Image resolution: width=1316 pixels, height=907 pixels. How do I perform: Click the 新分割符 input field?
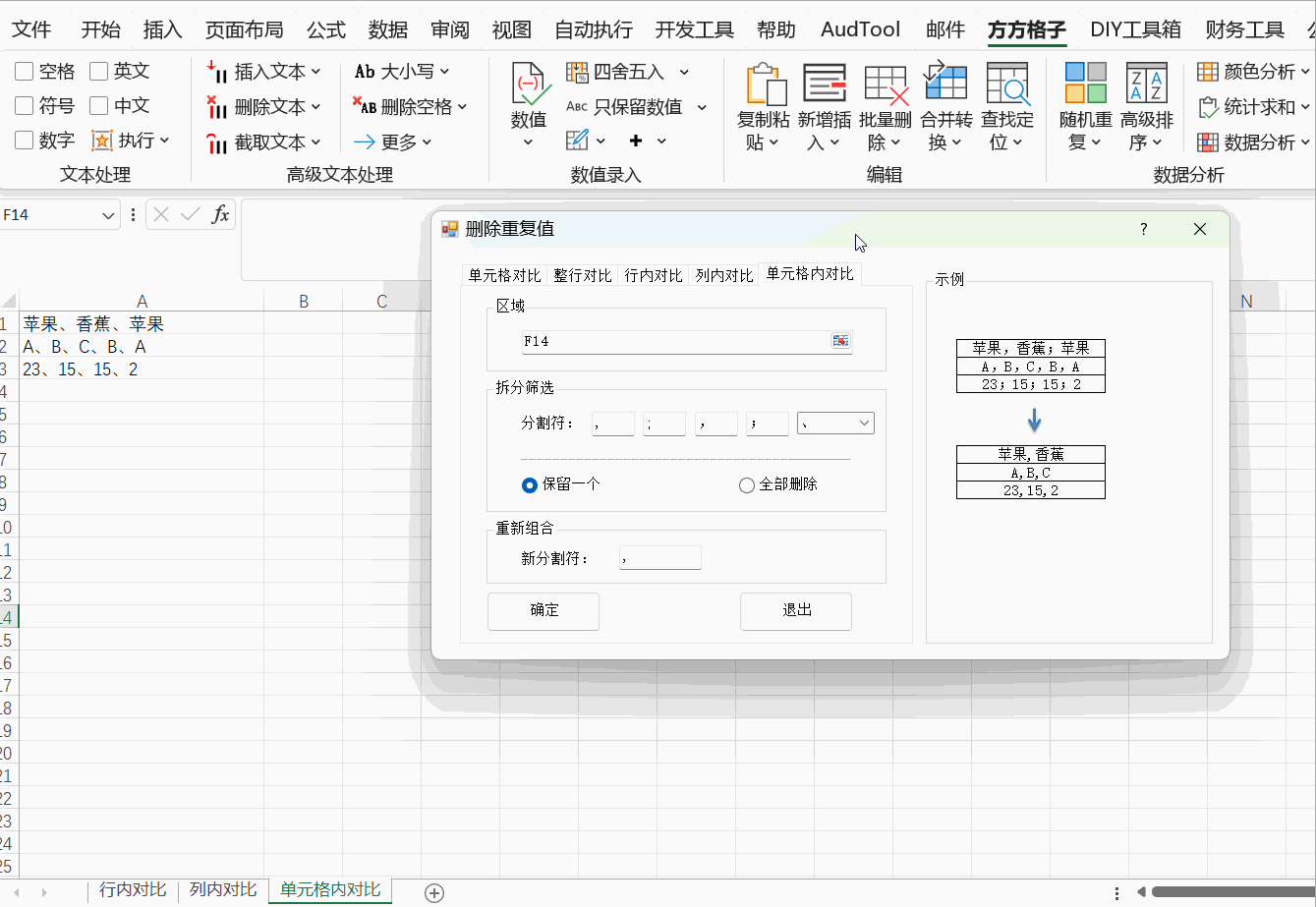click(x=659, y=556)
